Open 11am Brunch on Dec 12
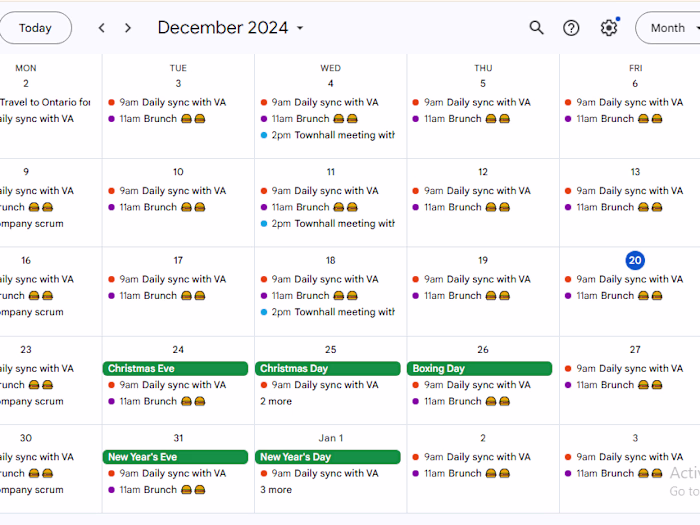This screenshot has height=525, width=700. tap(462, 207)
